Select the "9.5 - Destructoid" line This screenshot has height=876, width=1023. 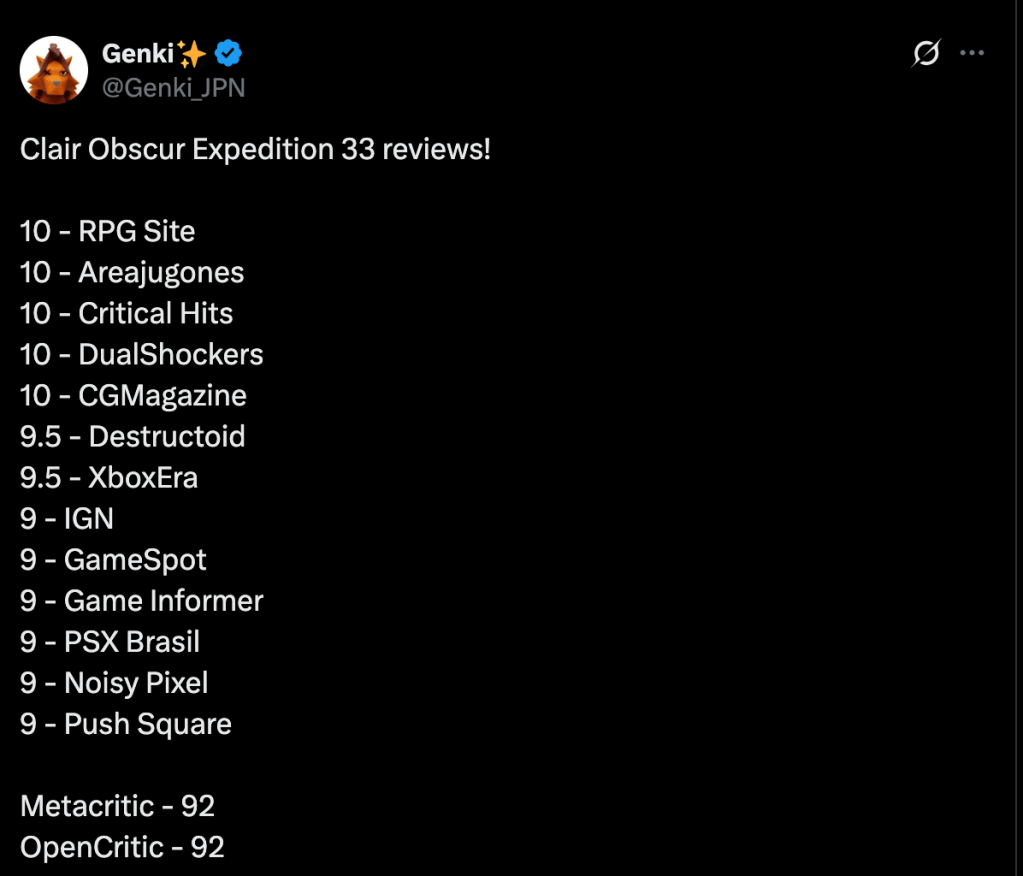pos(132,436)
